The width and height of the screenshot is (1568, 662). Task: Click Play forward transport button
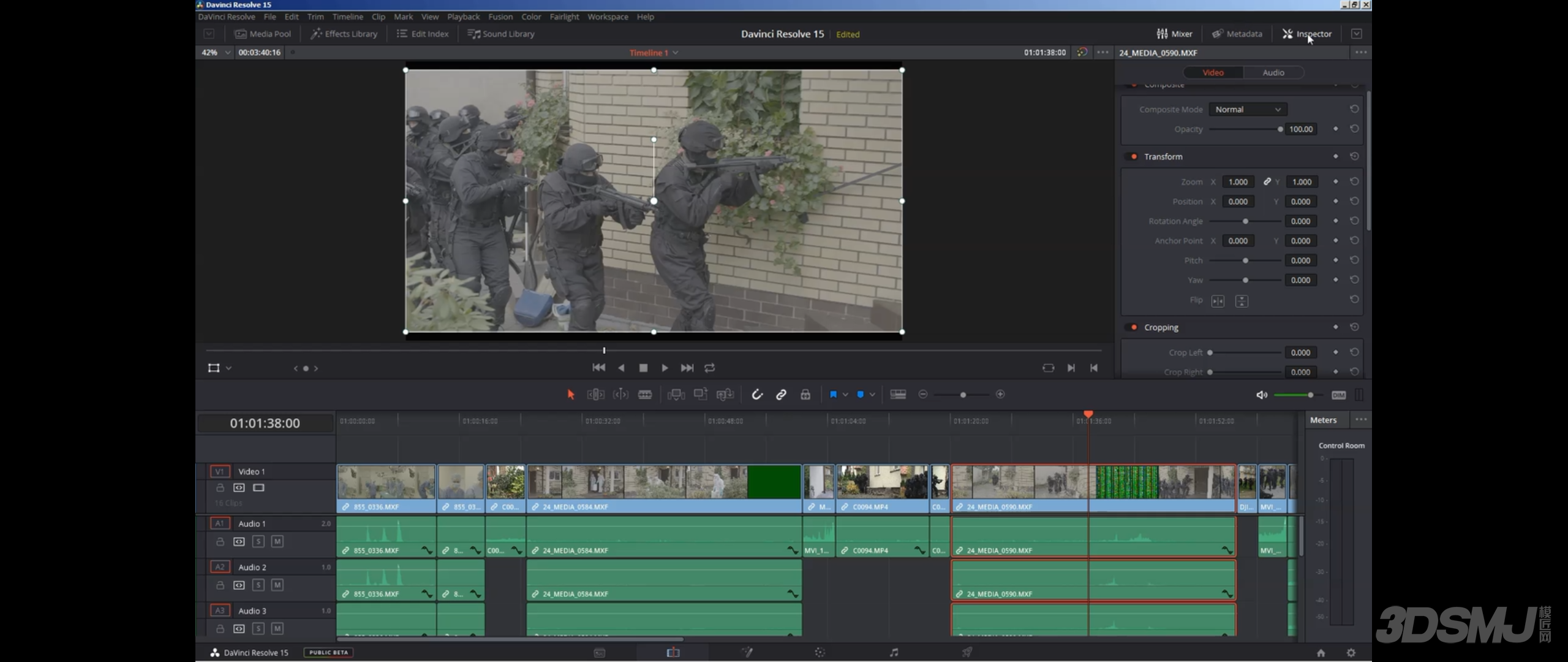665,368
